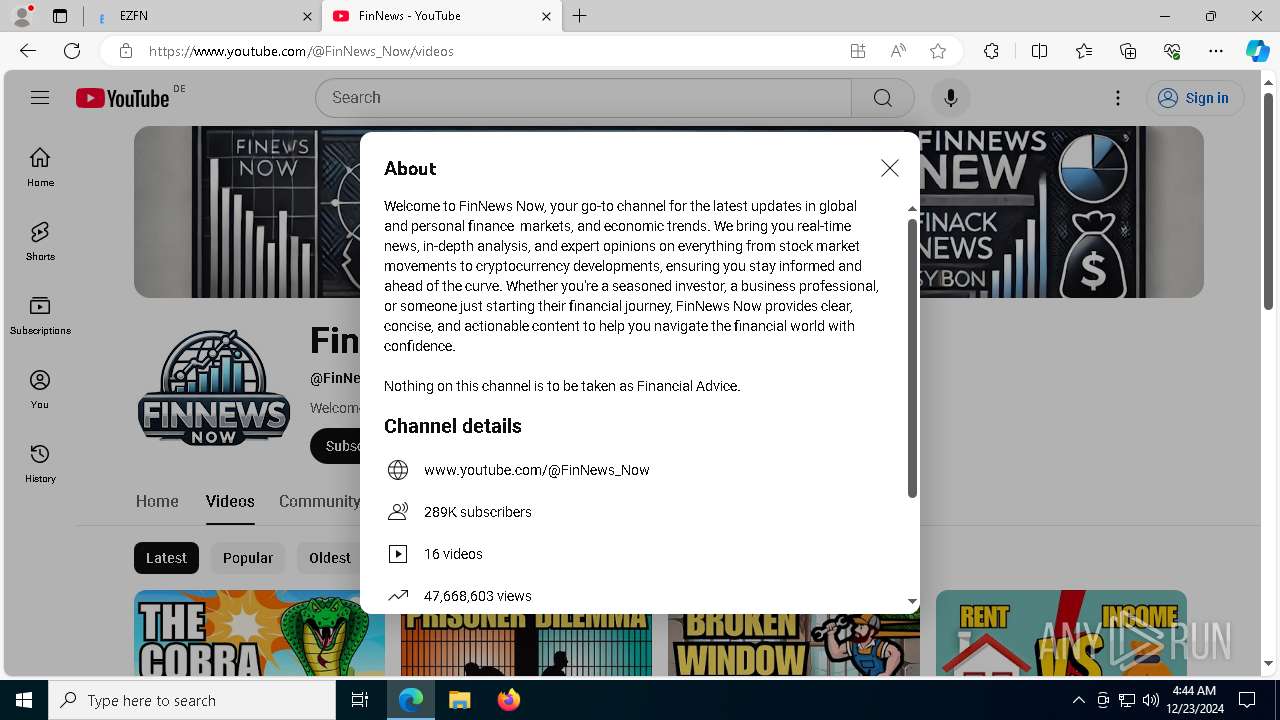Toggle Split screen icon
1280x720 pixels.
pyautogui.click(x=1039, y=51)
